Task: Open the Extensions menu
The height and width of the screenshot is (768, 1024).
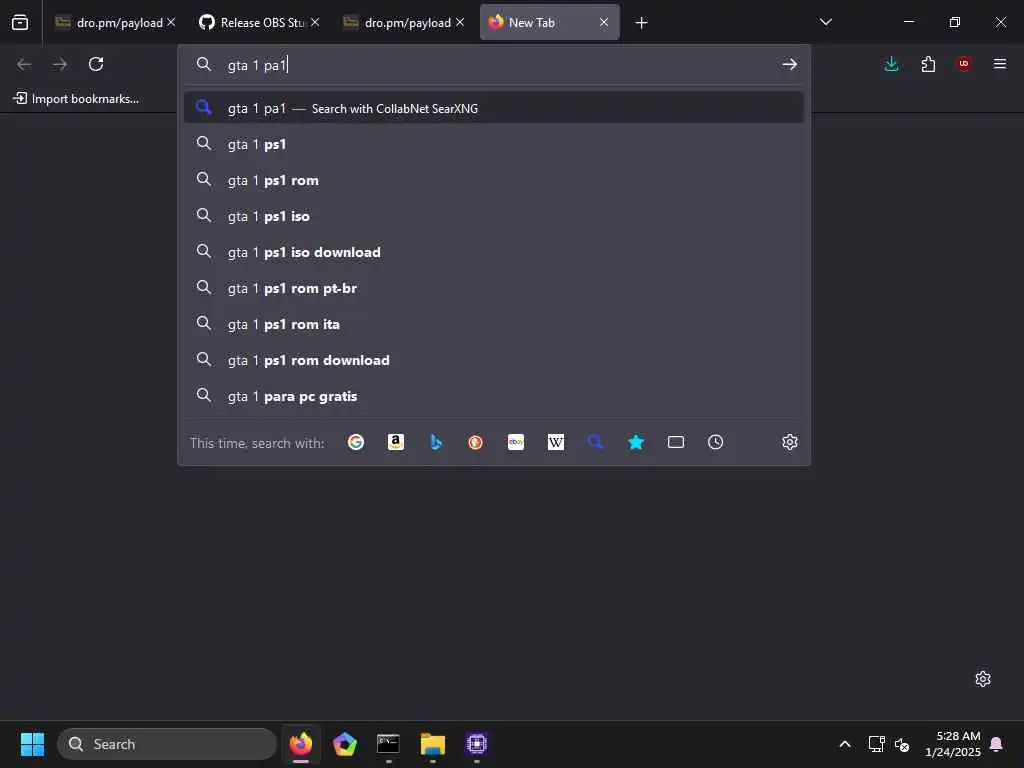Action: pos(928,64)
